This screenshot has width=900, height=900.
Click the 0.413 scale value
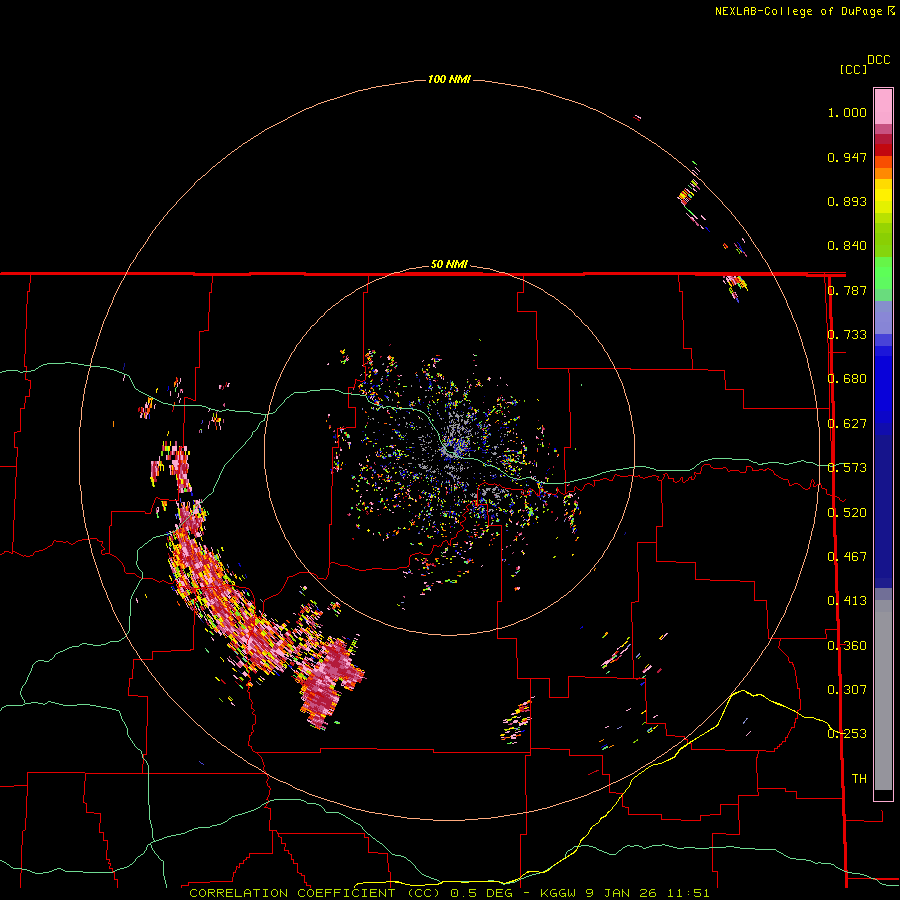coord(847,601)
